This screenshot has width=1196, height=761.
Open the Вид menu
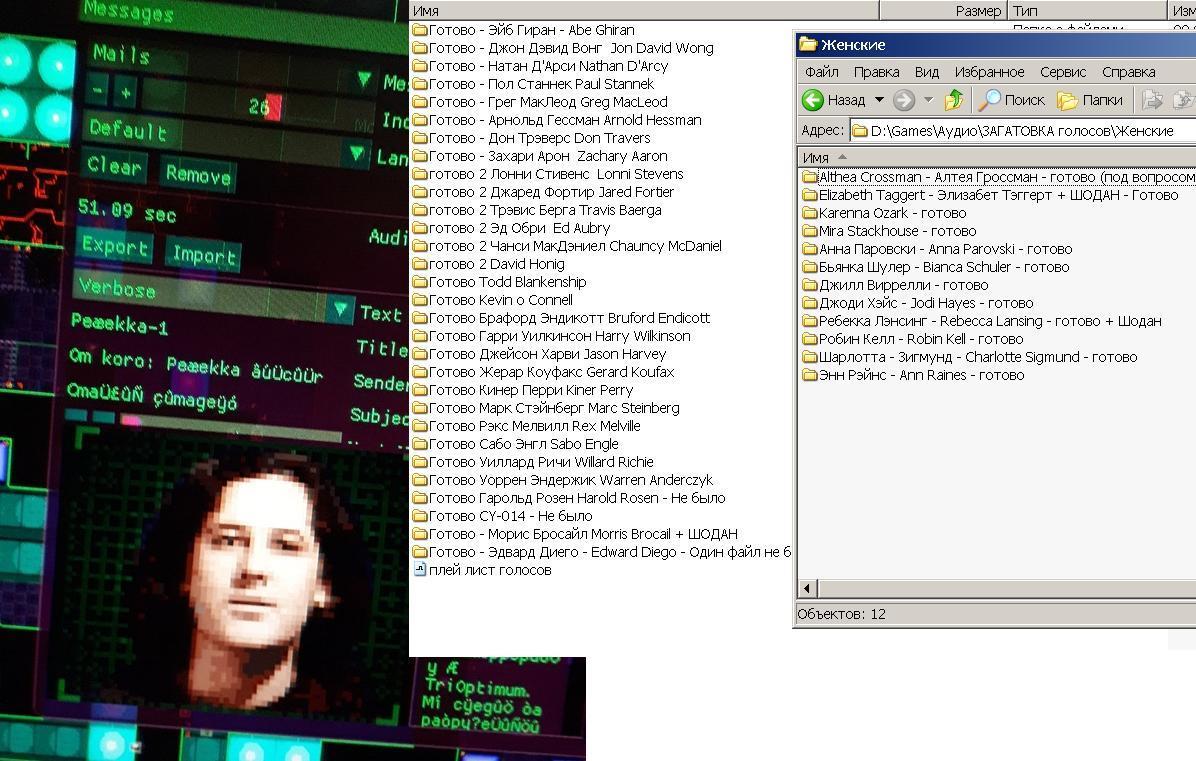(x=927, y=72)
